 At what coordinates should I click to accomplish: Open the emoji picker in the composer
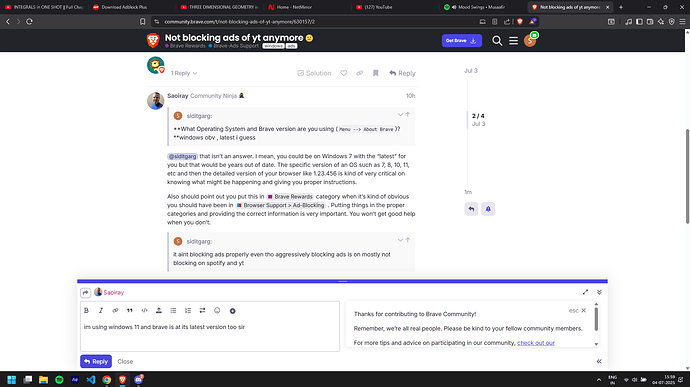tap(217, 310)
